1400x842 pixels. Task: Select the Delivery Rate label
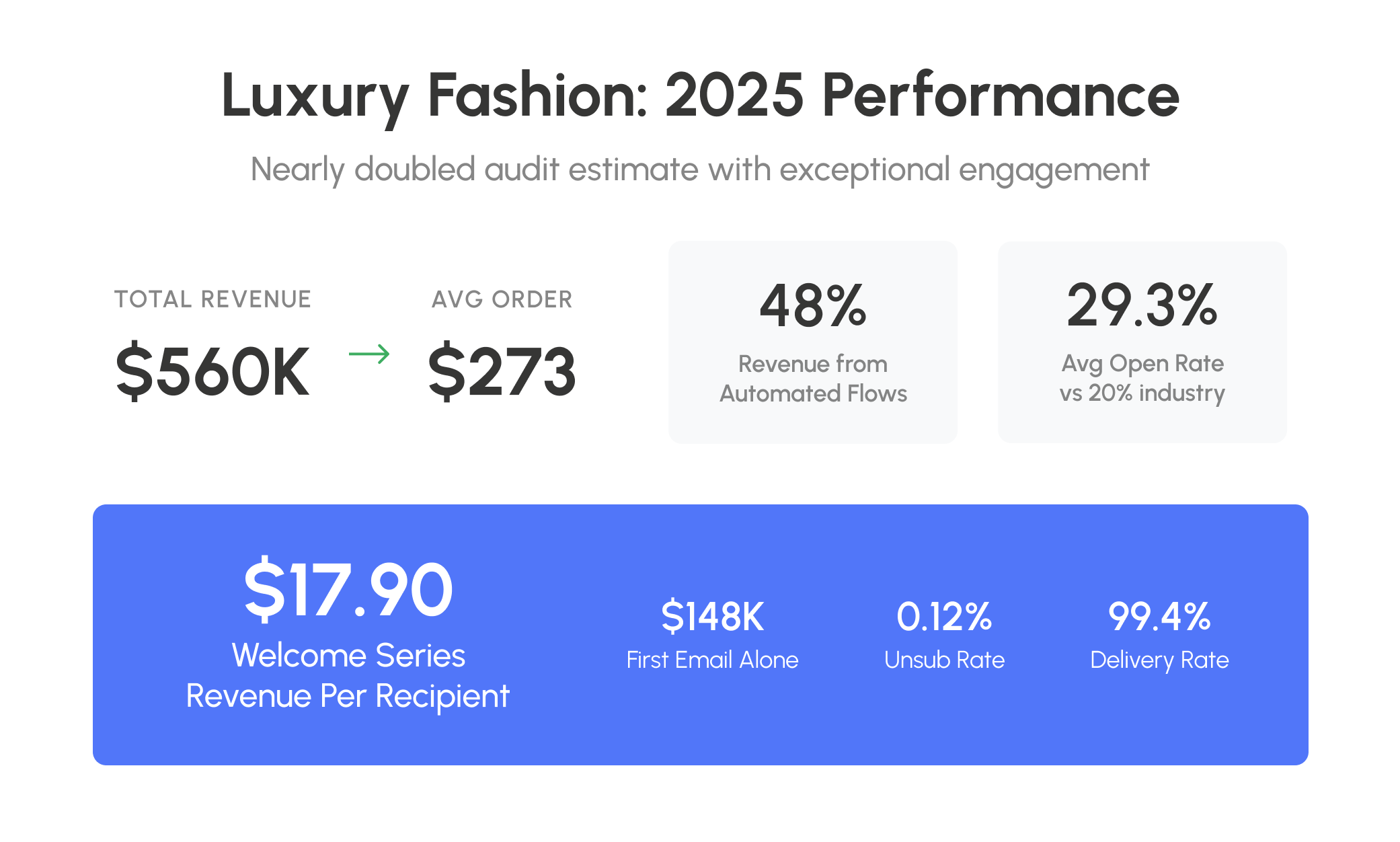click(x=1159, y=660)
